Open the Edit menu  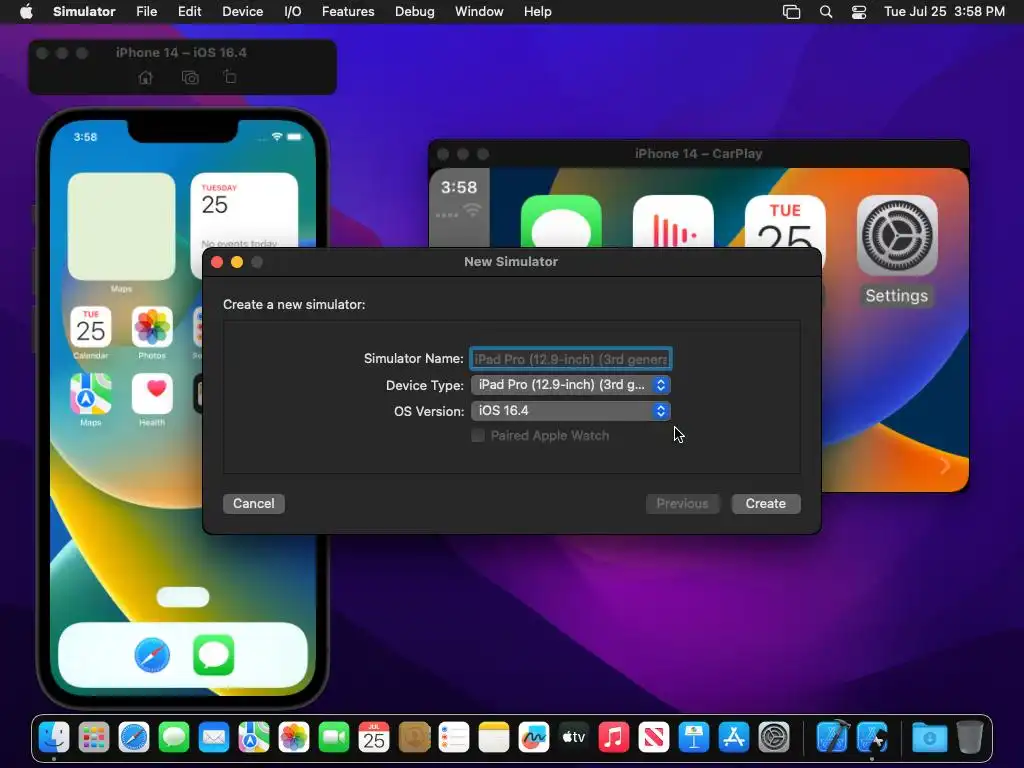tap(189, 12)
